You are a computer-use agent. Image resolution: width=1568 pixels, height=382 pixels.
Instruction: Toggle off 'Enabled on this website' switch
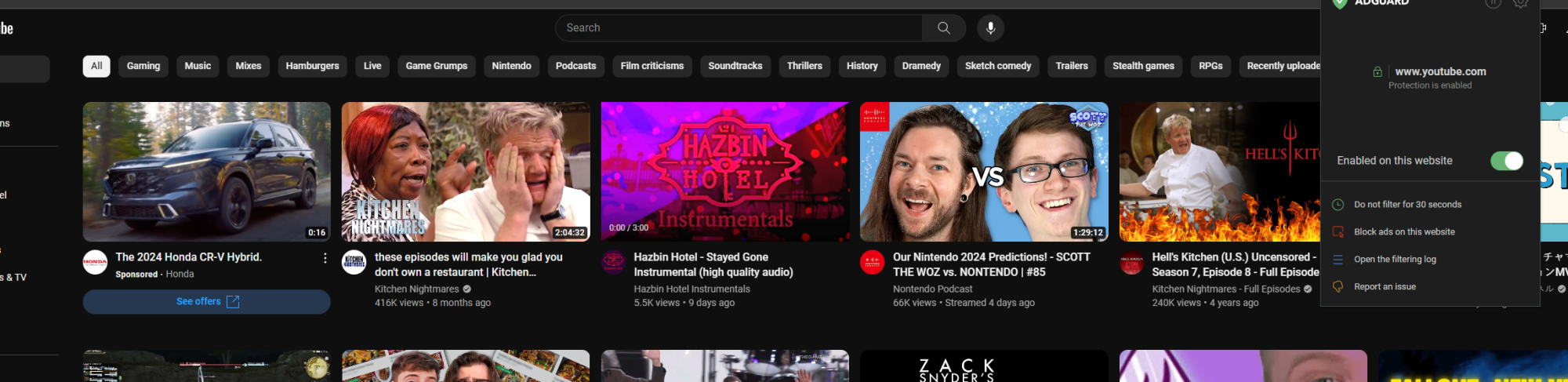(x=1506, y=161)
